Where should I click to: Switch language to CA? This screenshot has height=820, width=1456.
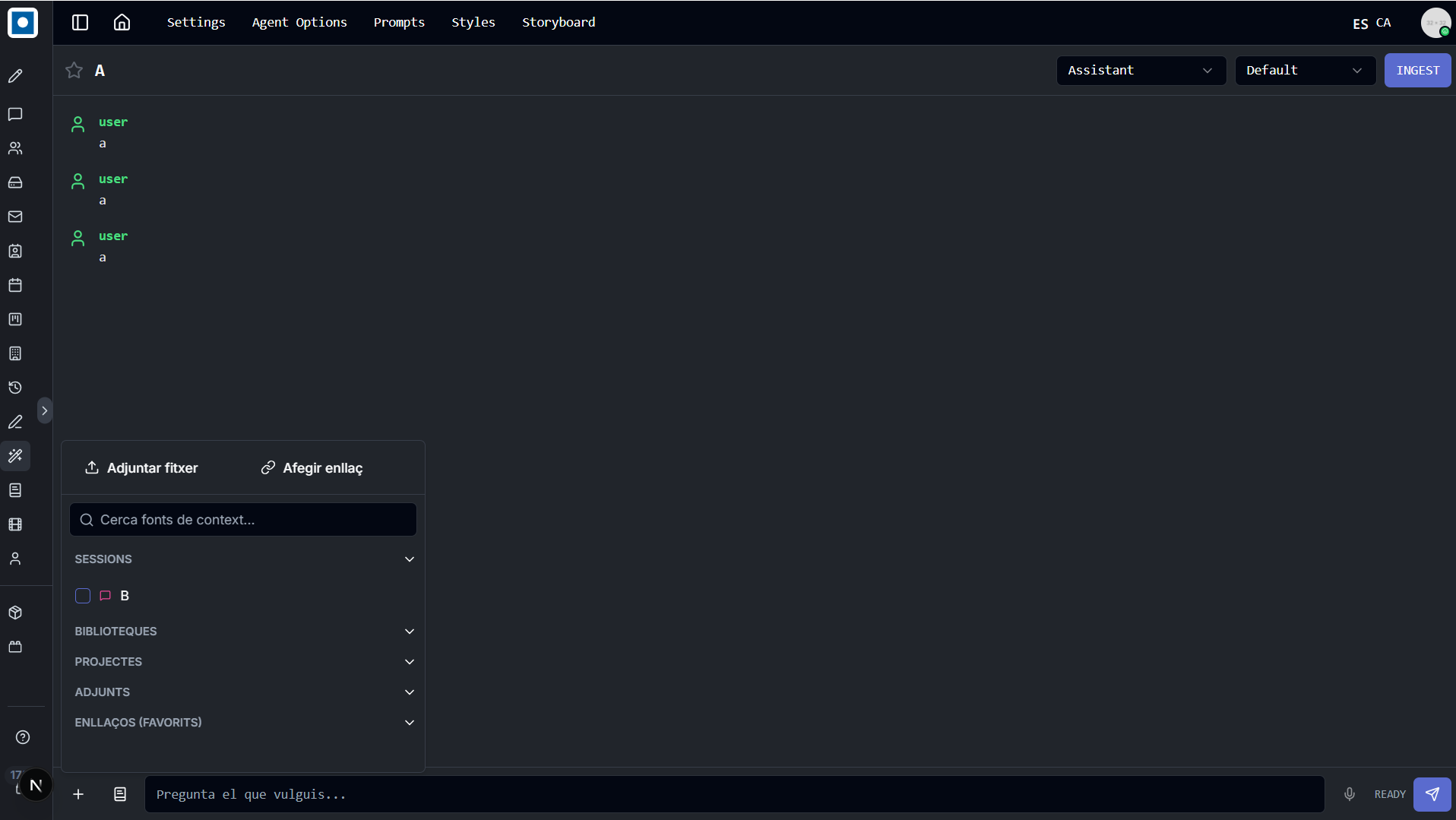1383,23
